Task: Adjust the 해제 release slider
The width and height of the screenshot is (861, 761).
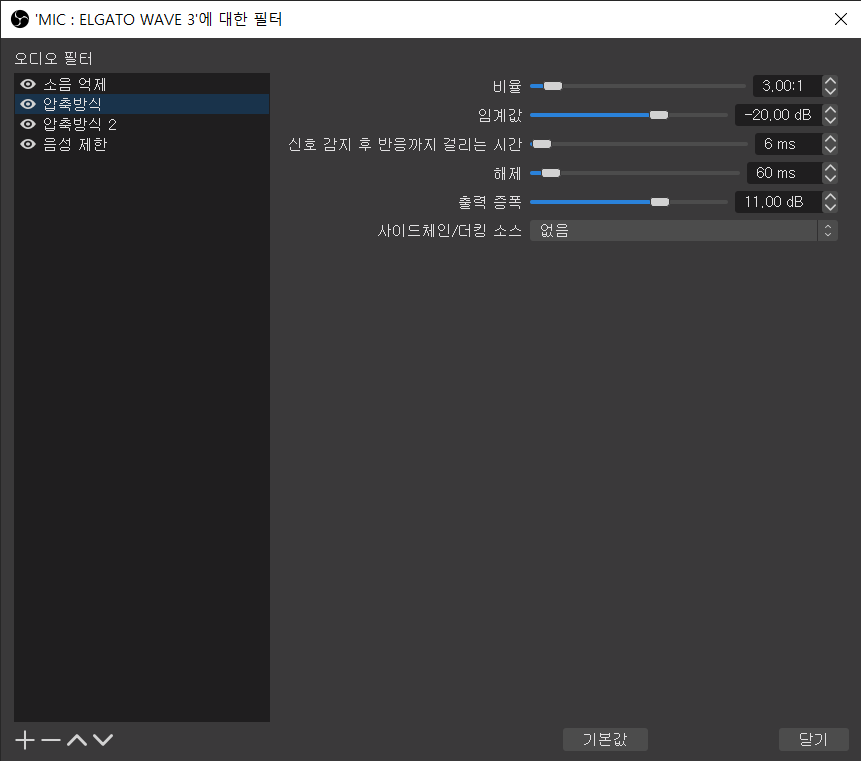Action: point(635,174)
